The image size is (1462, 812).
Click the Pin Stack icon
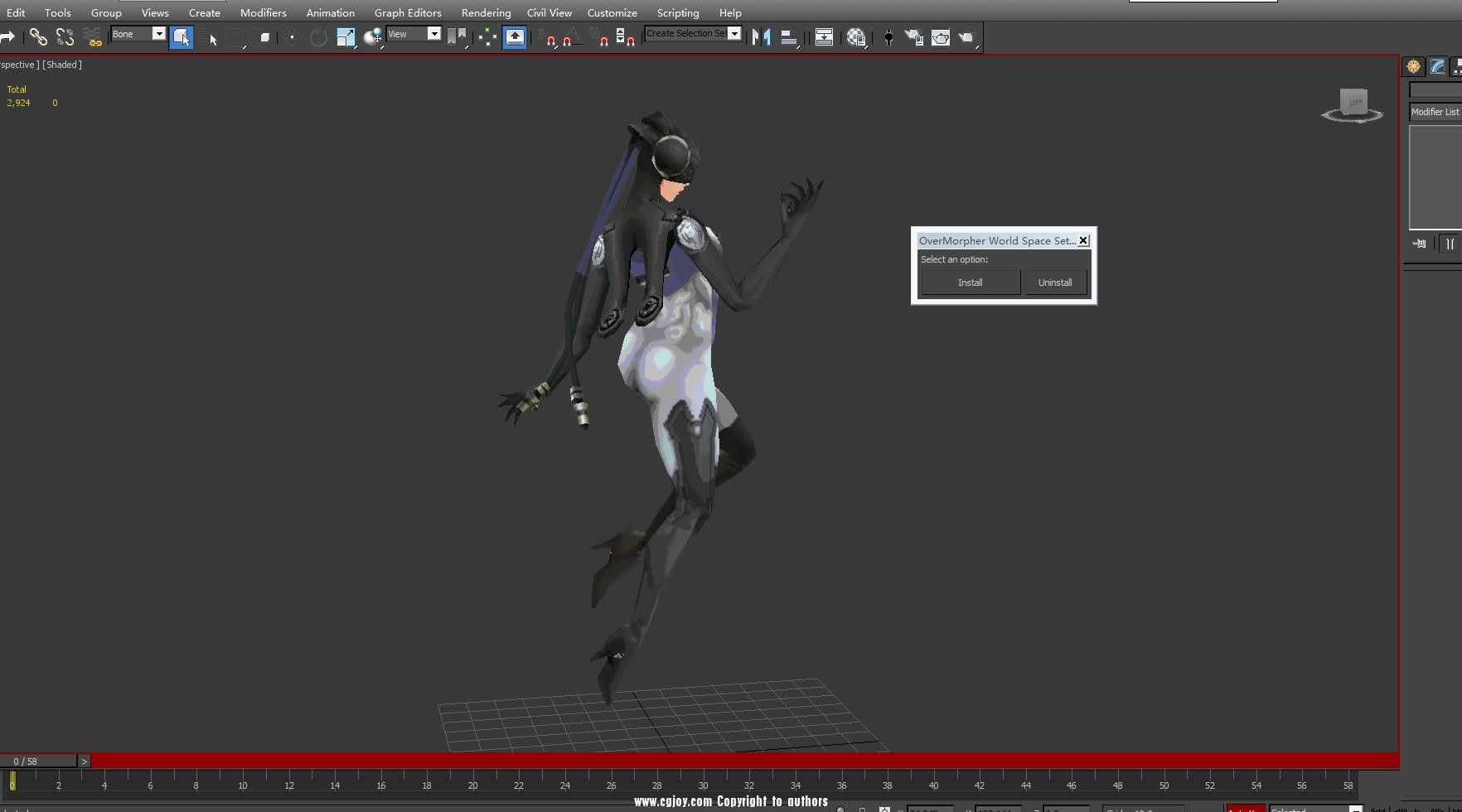[1420, 244]
